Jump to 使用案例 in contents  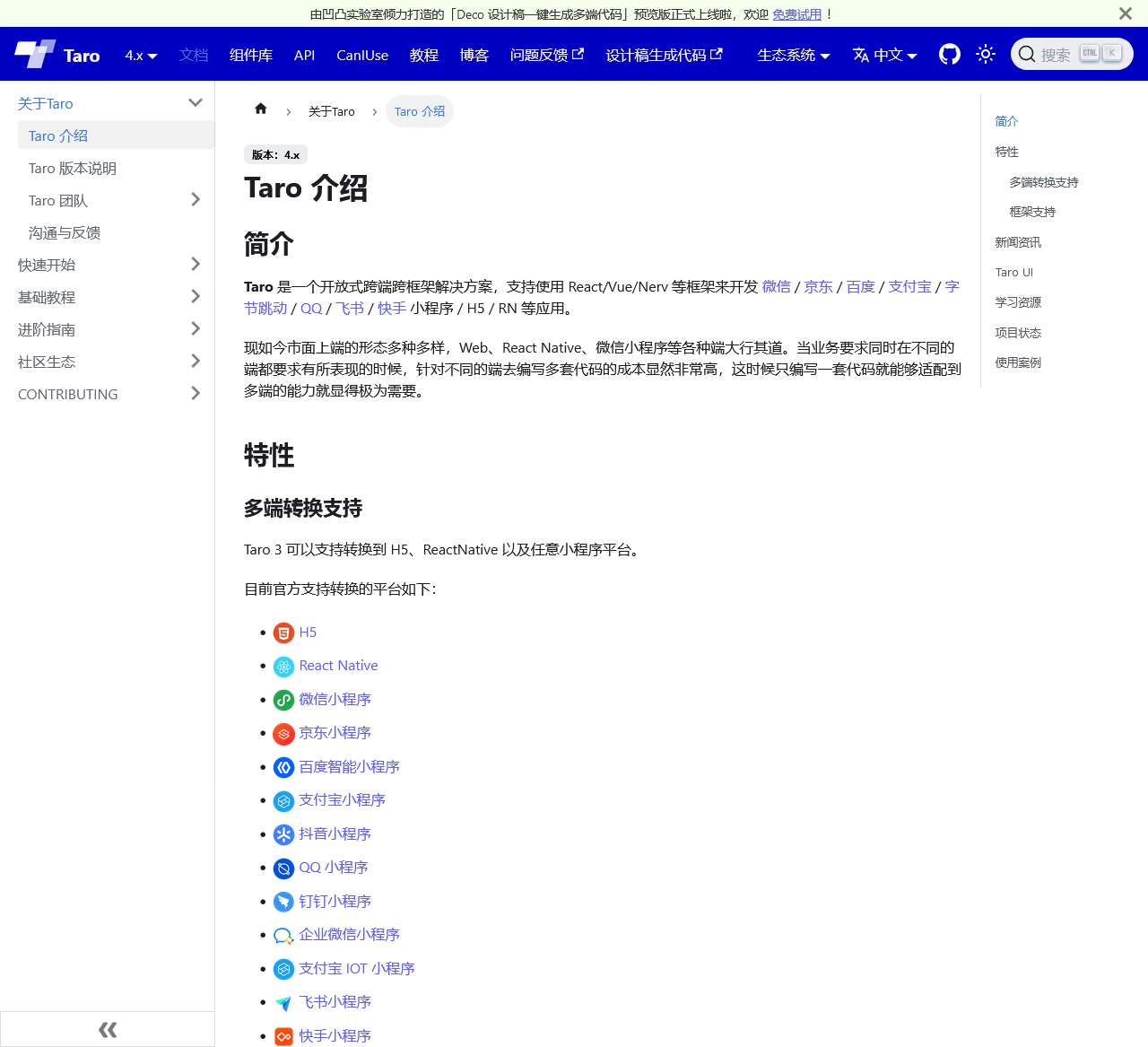(x=1018, y=362)
